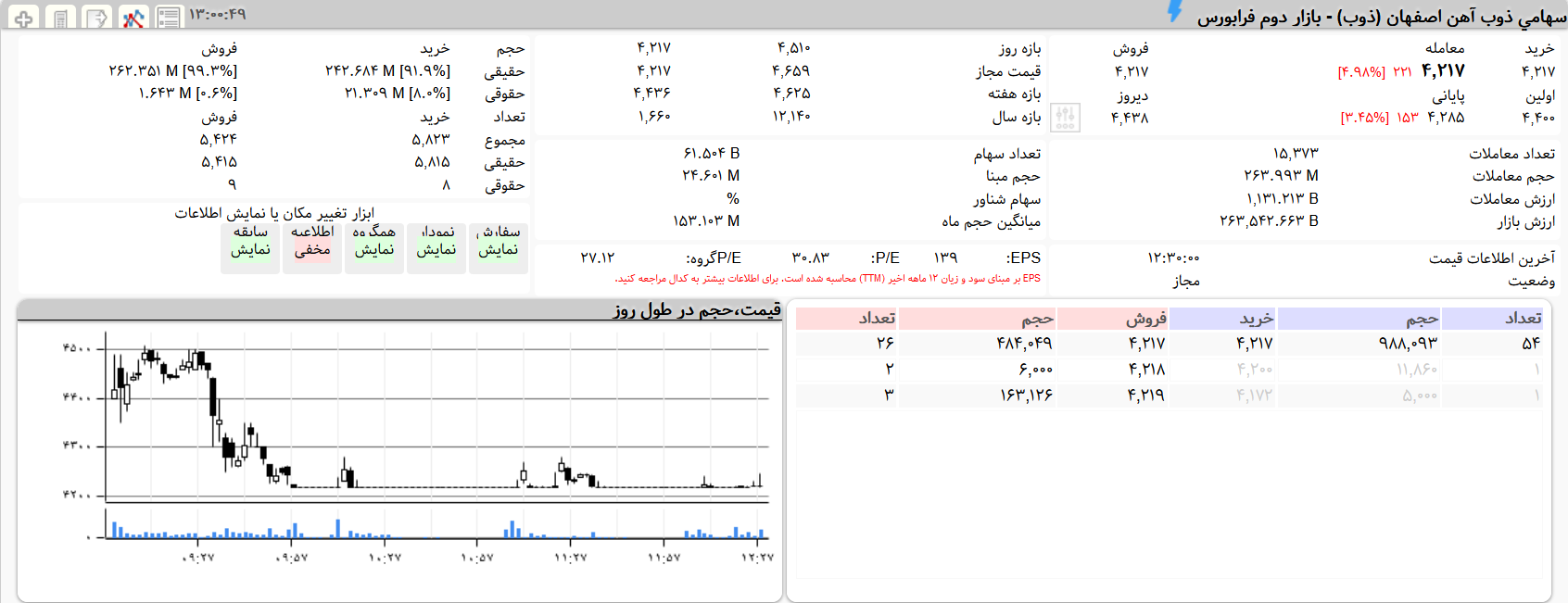
Task: Click the greyed buy price ۴,۲۰۰
Action: point(1255,370)
